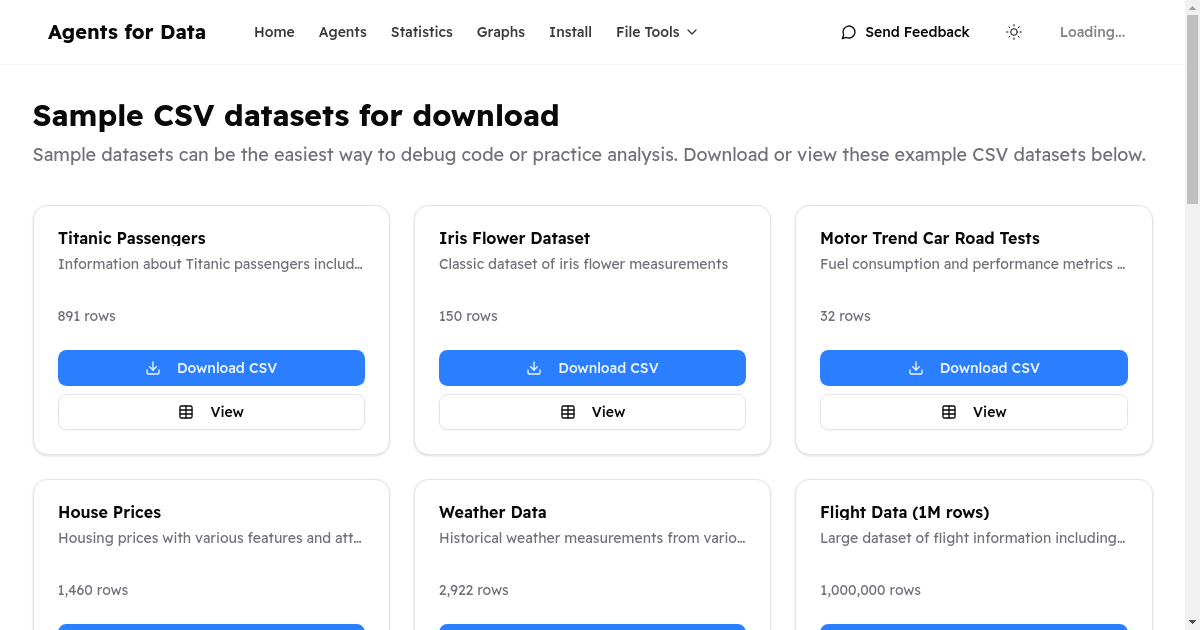Screen dimensions: 1200x630
Task: Click the speech bubble feedback icon
Action: click(x=848, y=32)
